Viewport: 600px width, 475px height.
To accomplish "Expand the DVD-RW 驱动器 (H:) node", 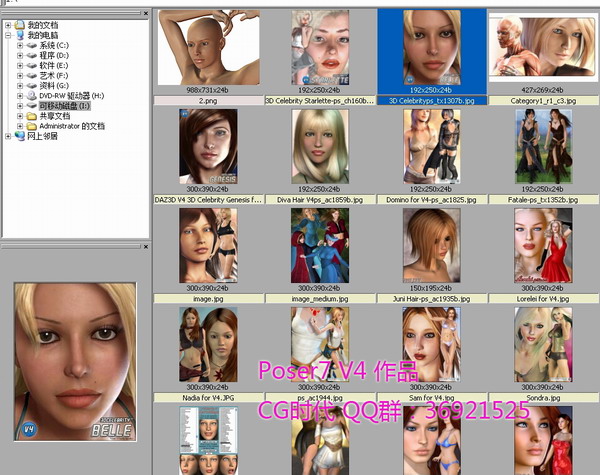I will pos(20,96).
